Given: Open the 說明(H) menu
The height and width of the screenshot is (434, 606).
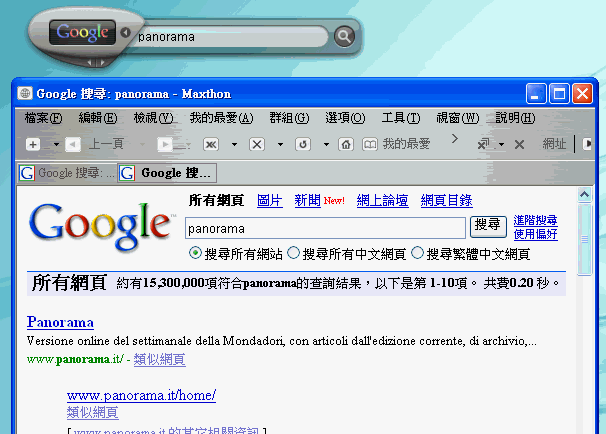Looking at the screenshot, I should click(x=515, y=117).
